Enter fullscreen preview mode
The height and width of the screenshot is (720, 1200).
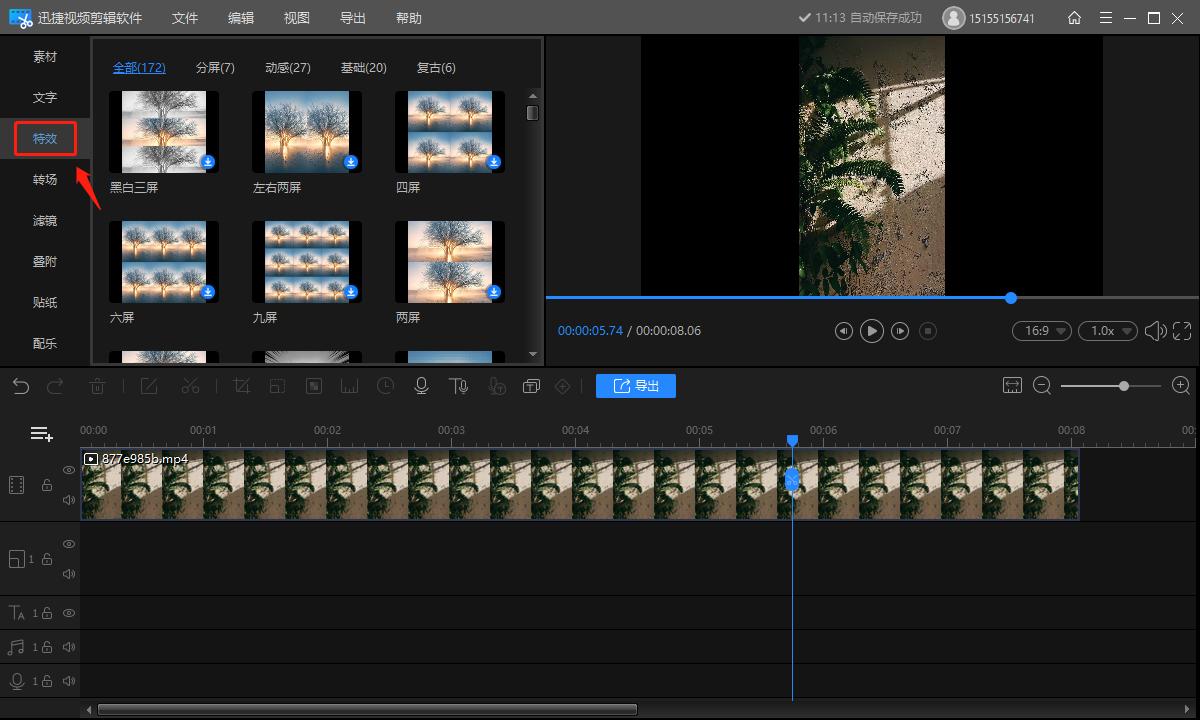tap(1182, 331)
